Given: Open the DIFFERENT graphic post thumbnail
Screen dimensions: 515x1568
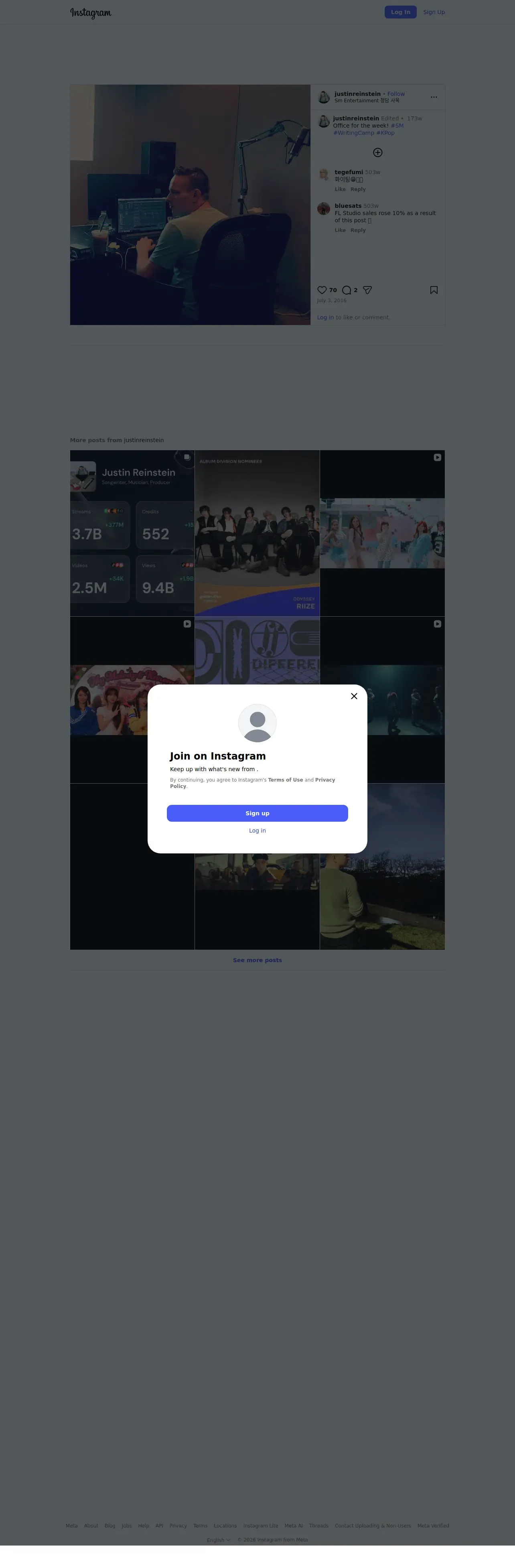Looking at the screenshot, I should point(257,651).
